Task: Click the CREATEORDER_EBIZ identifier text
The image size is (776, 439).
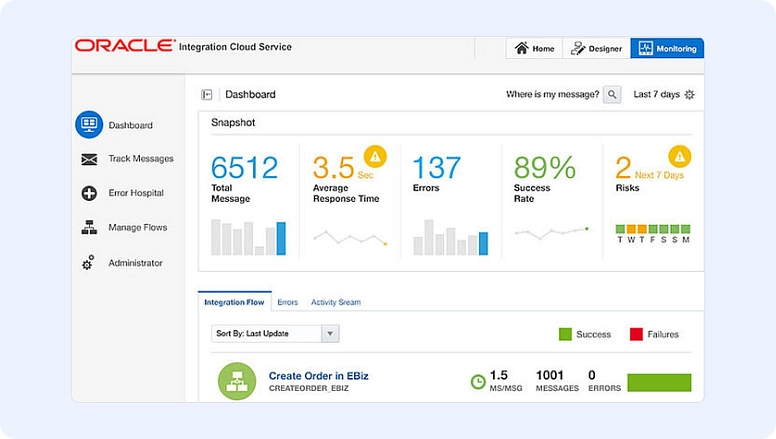Action: click(x=309, y=388)
